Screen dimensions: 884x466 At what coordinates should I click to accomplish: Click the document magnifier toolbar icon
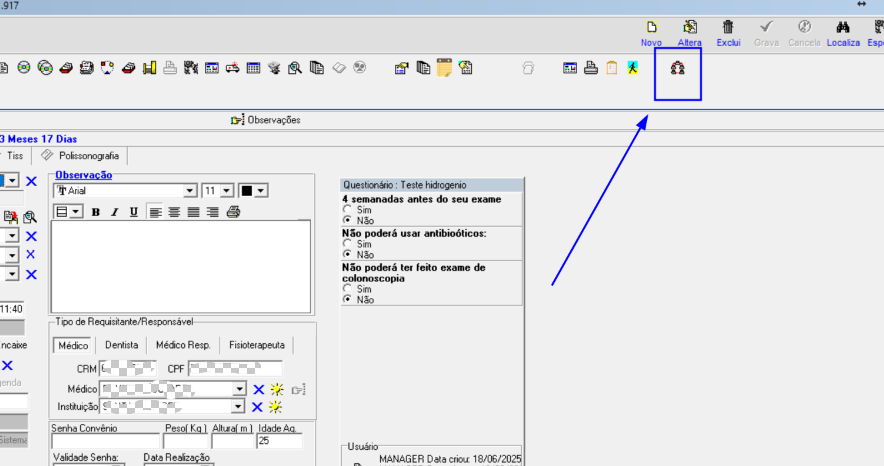point(295,68)
